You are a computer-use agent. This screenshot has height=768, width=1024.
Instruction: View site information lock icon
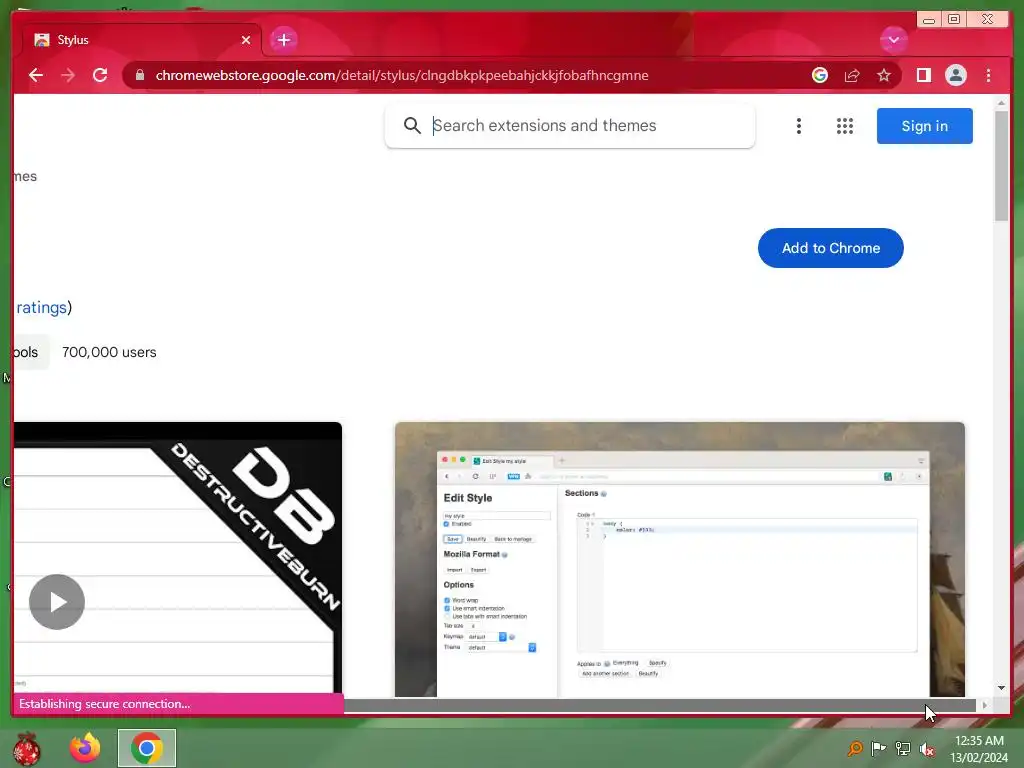click(139, 75)
